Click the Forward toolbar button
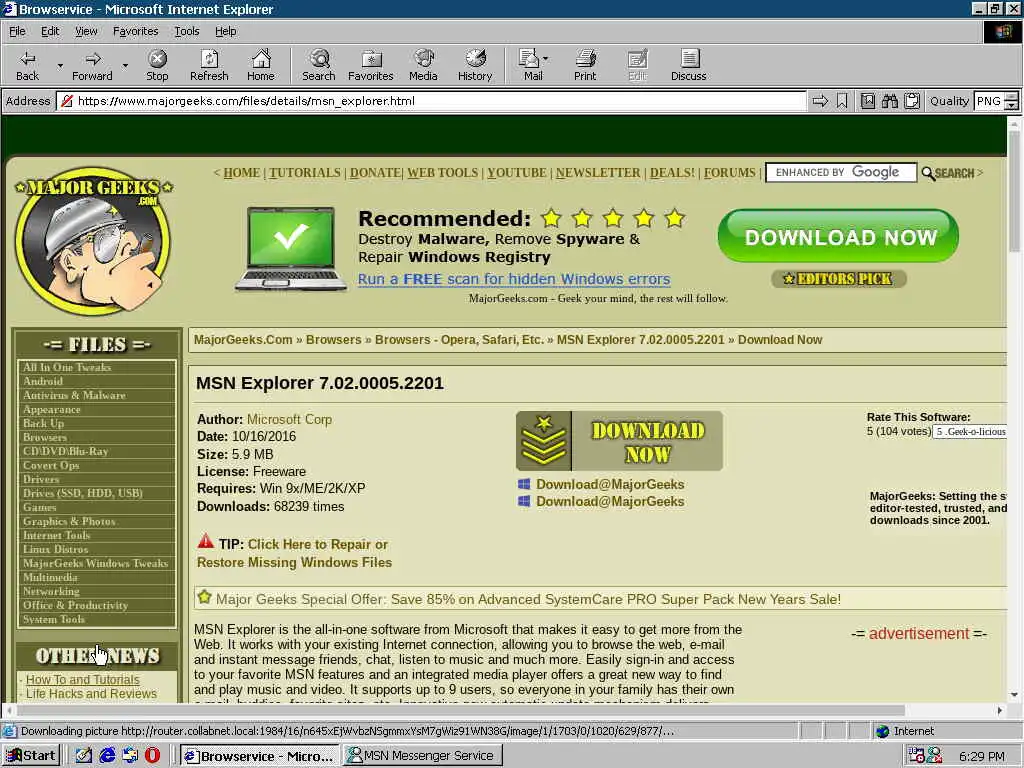Image resolution: width=1024 pixels, height=768 pixels. tap(92, 65)
